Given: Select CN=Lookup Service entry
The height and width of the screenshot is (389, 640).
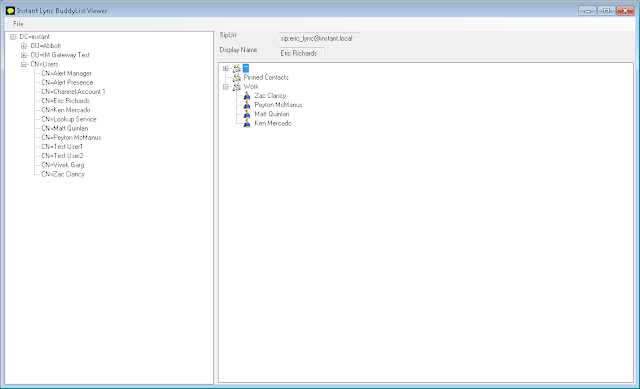Looking at the screenshot, I should (x=69, y=119).
